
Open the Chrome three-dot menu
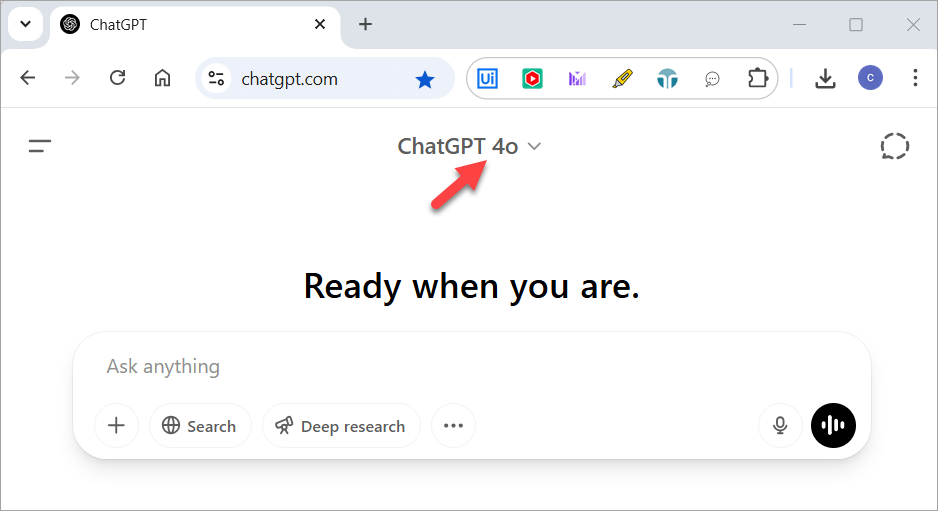pos(915,78)
